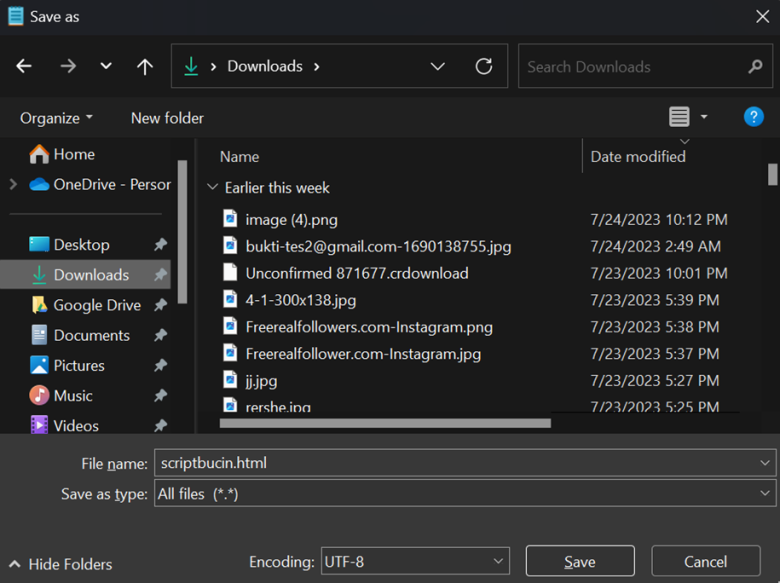The image size is (780, 583).
Task: Collapse the Earlier this week group
Action: pyautogui.click(x=212, y=187)
